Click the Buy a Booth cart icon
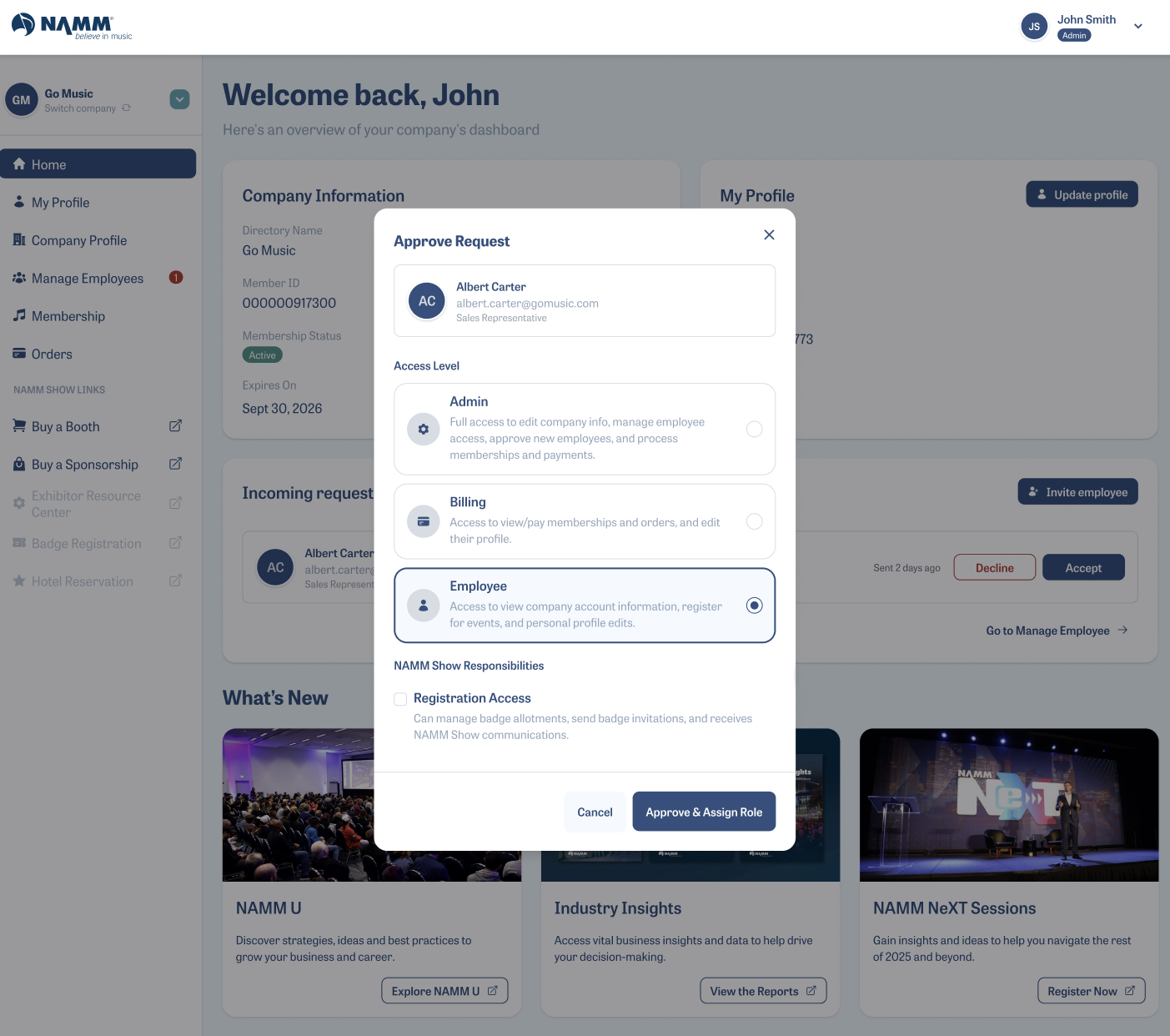Image resolution: width=1170 pixels, height=1036 pixels. pos(19,426)
